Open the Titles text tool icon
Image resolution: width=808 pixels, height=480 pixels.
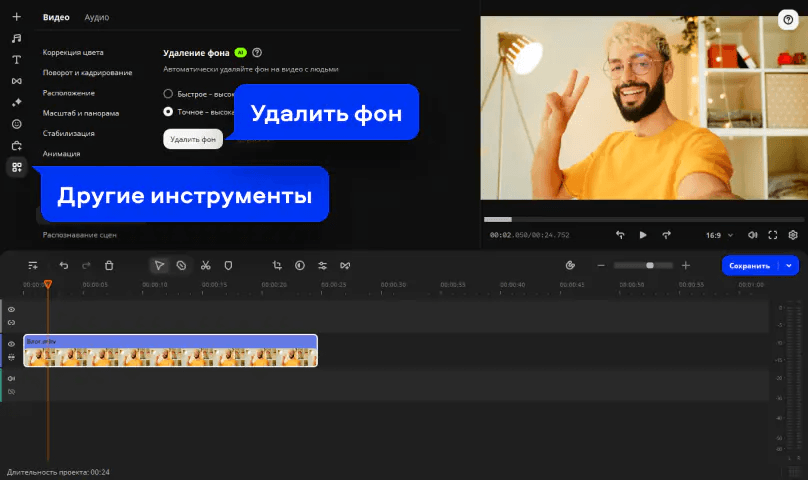click(16, 60)
